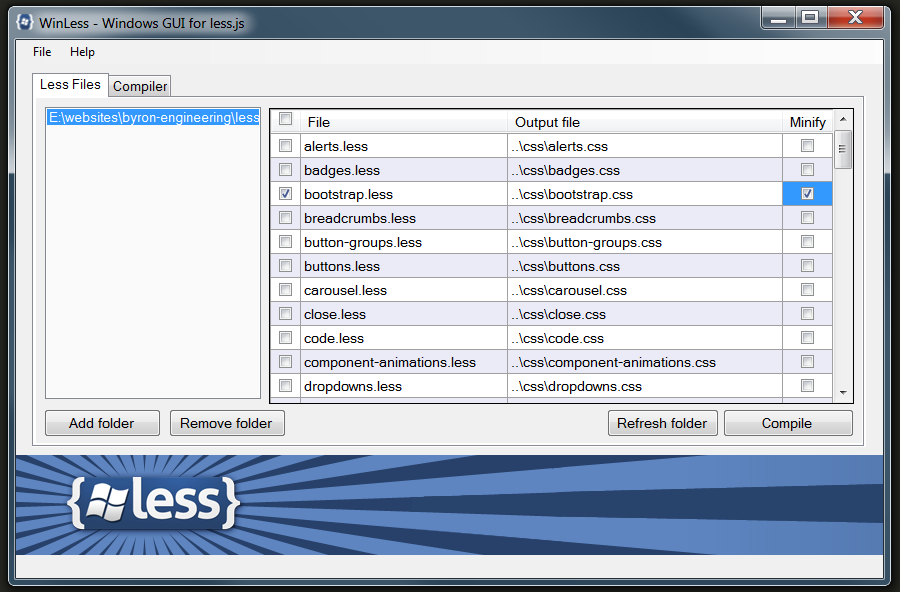Minimize the WinLess window
This screenshot has width=900, height=592.
coord(778,18)
